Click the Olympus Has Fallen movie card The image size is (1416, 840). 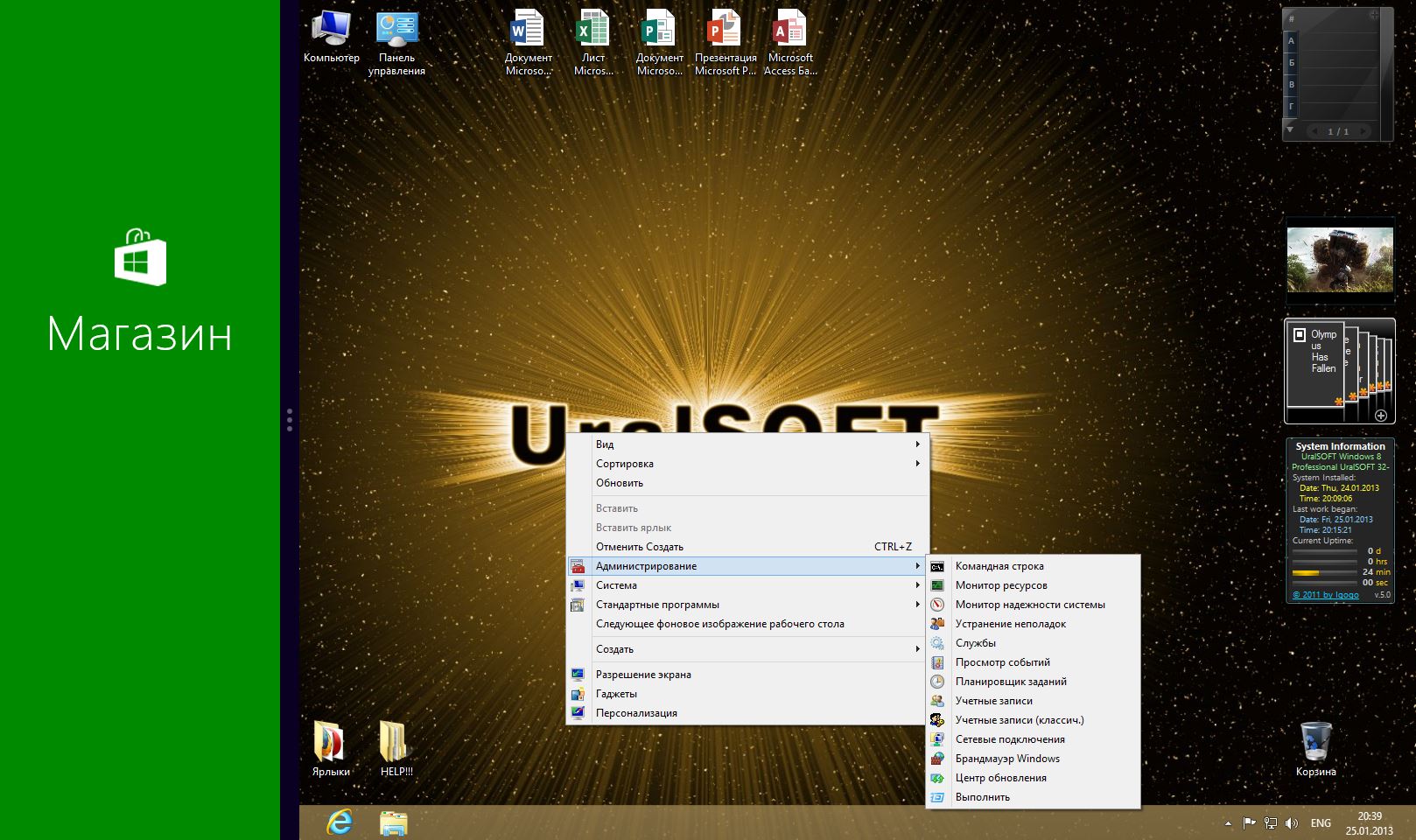(x=1315, y=363)
